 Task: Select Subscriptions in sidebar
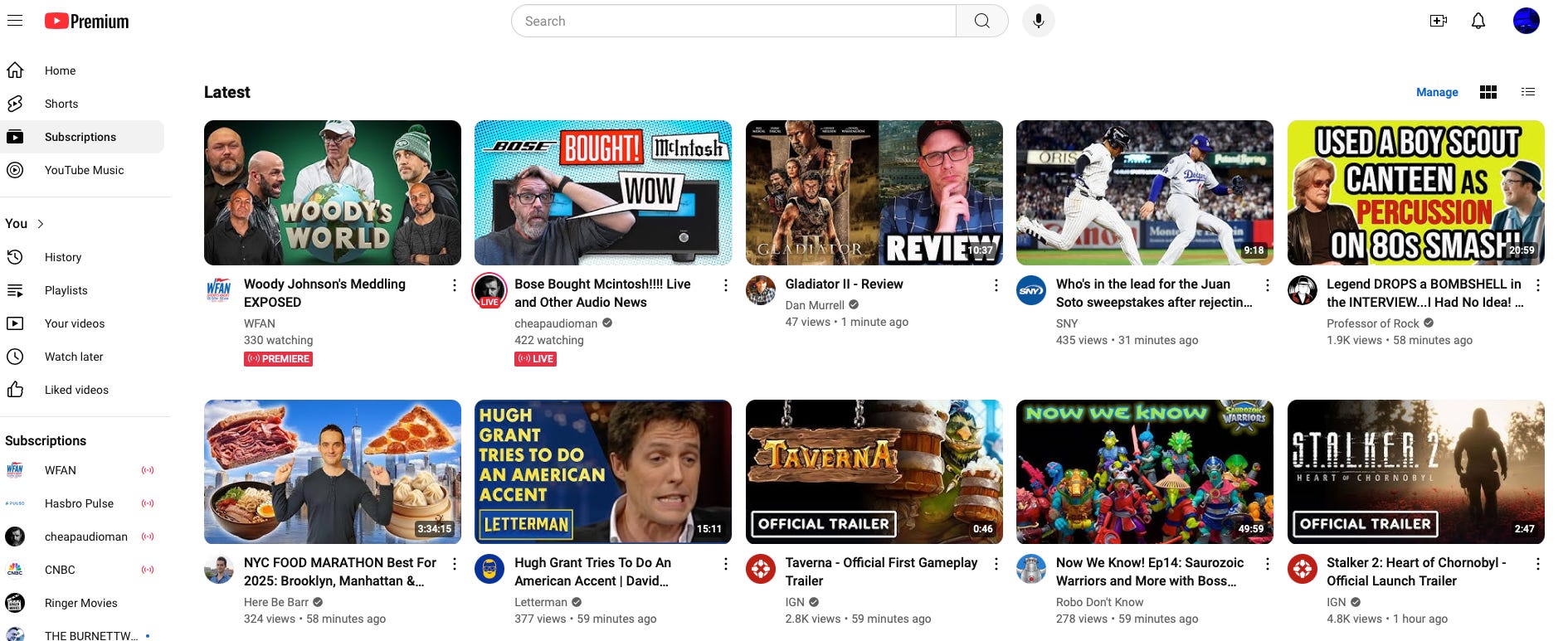point(82,137)
